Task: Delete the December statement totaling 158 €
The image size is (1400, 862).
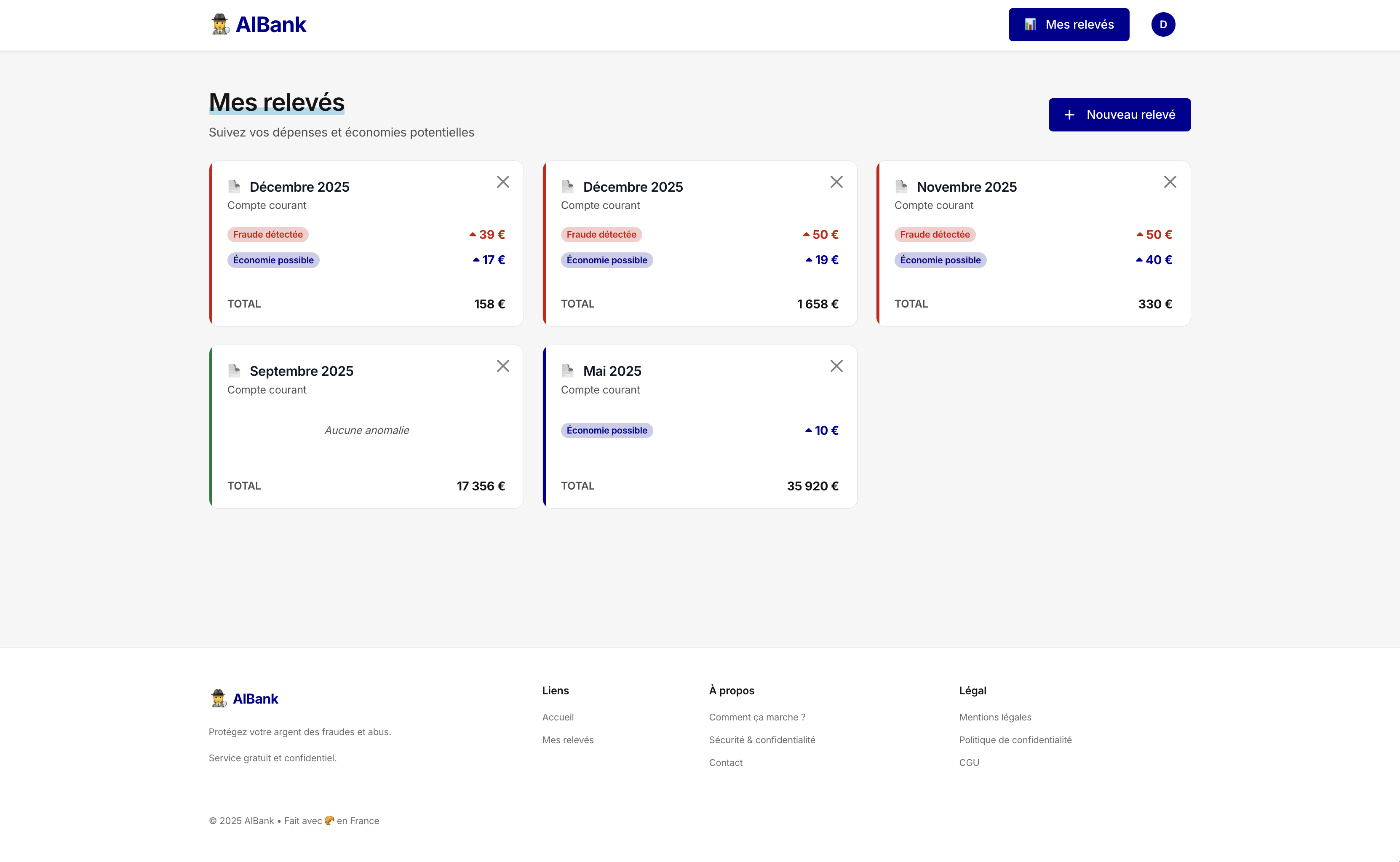Action: tap(502, 182)
